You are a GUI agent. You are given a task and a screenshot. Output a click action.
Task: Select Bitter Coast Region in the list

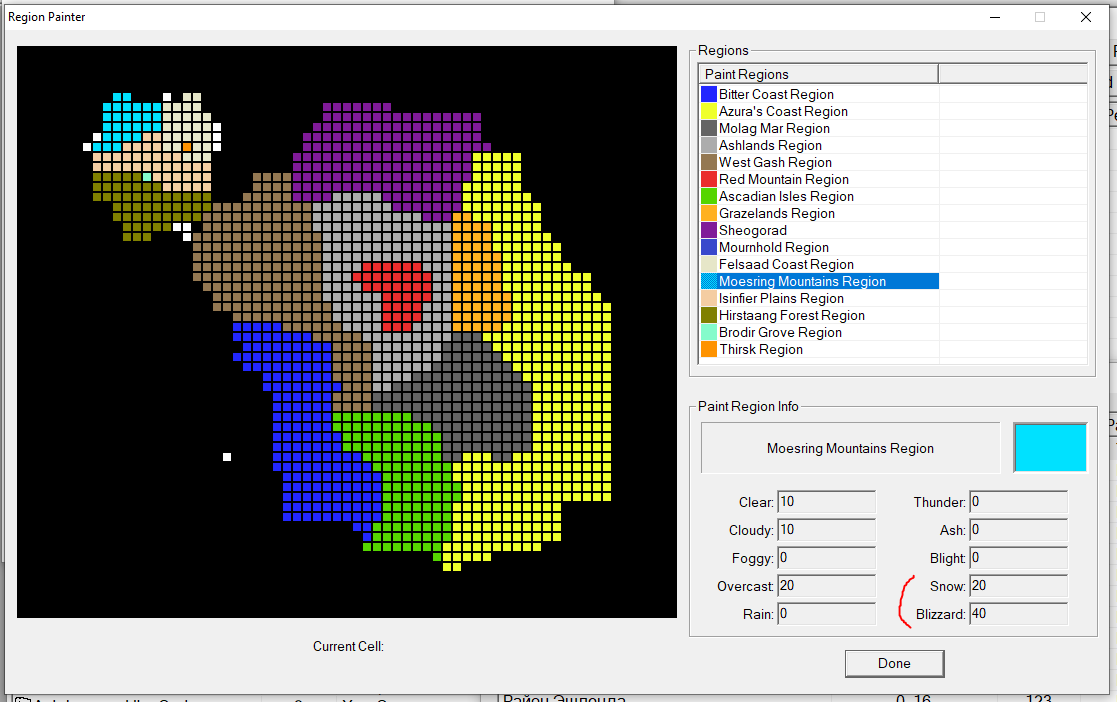tap(776, 94)
